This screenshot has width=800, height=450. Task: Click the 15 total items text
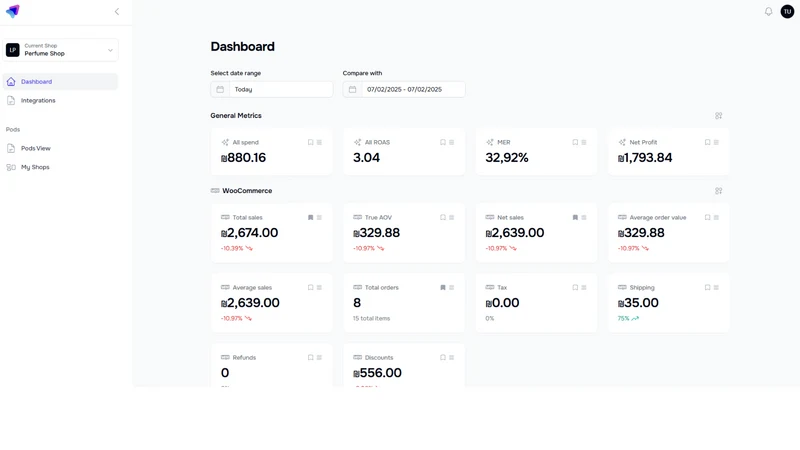click(x=371, y=318)
